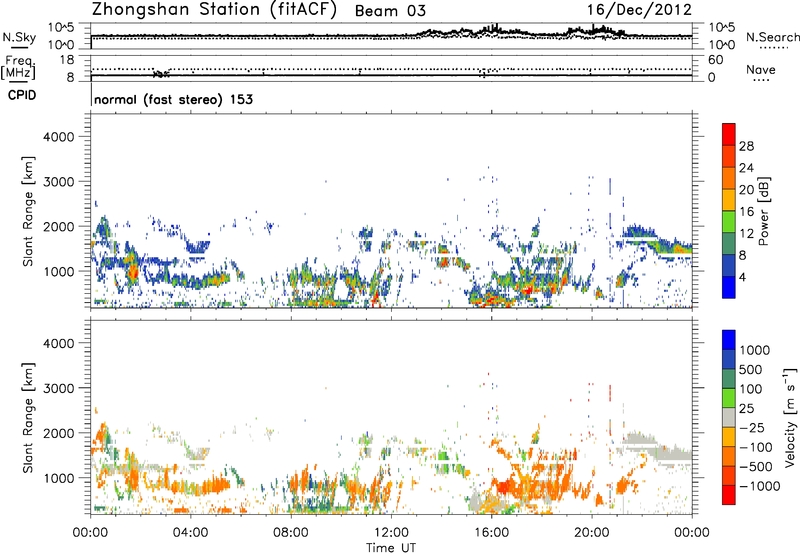Click the "500" label on the velocity color bar

click(751, 369)
